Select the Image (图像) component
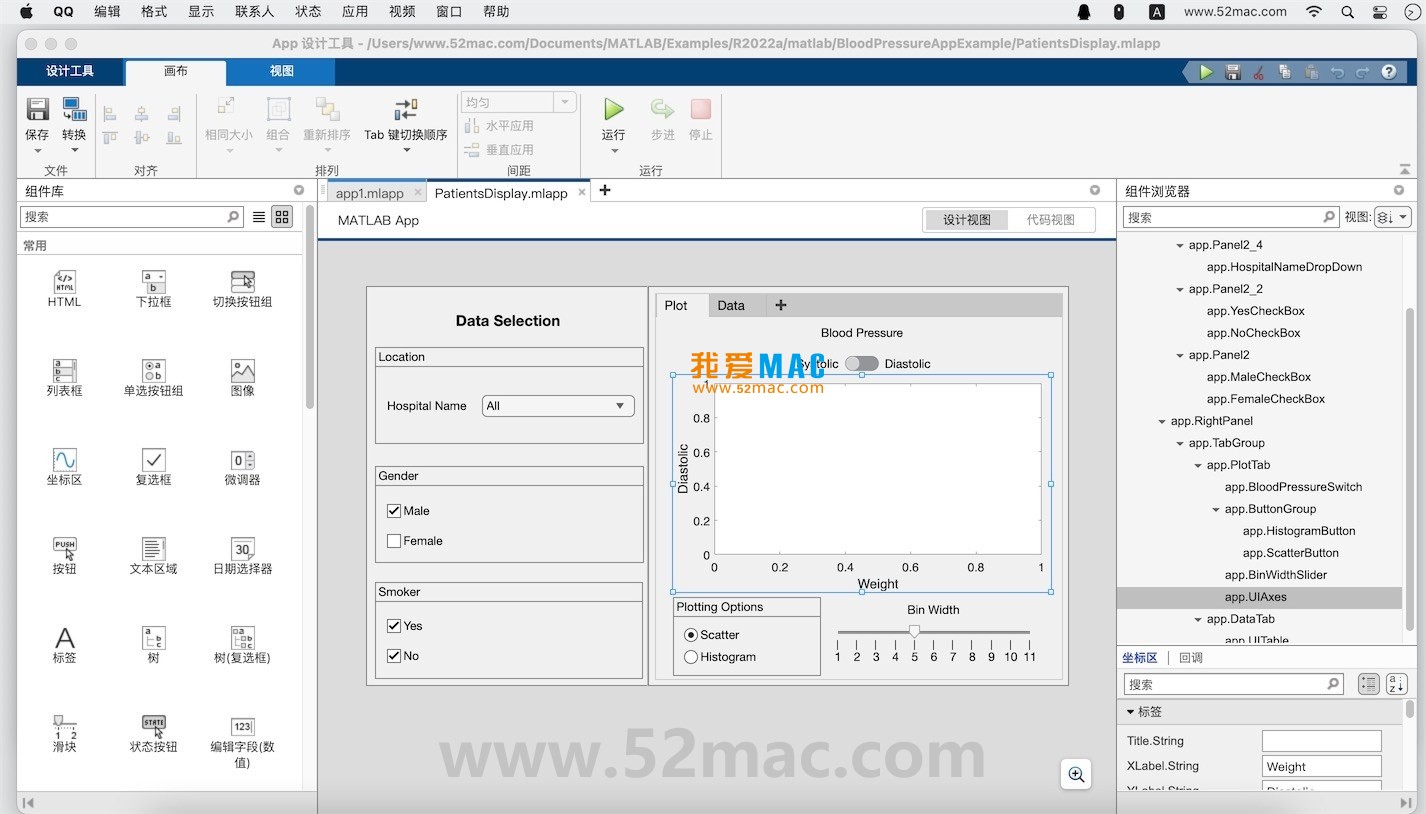Viewport: 1426px width, 814px height. coord(242,378)
